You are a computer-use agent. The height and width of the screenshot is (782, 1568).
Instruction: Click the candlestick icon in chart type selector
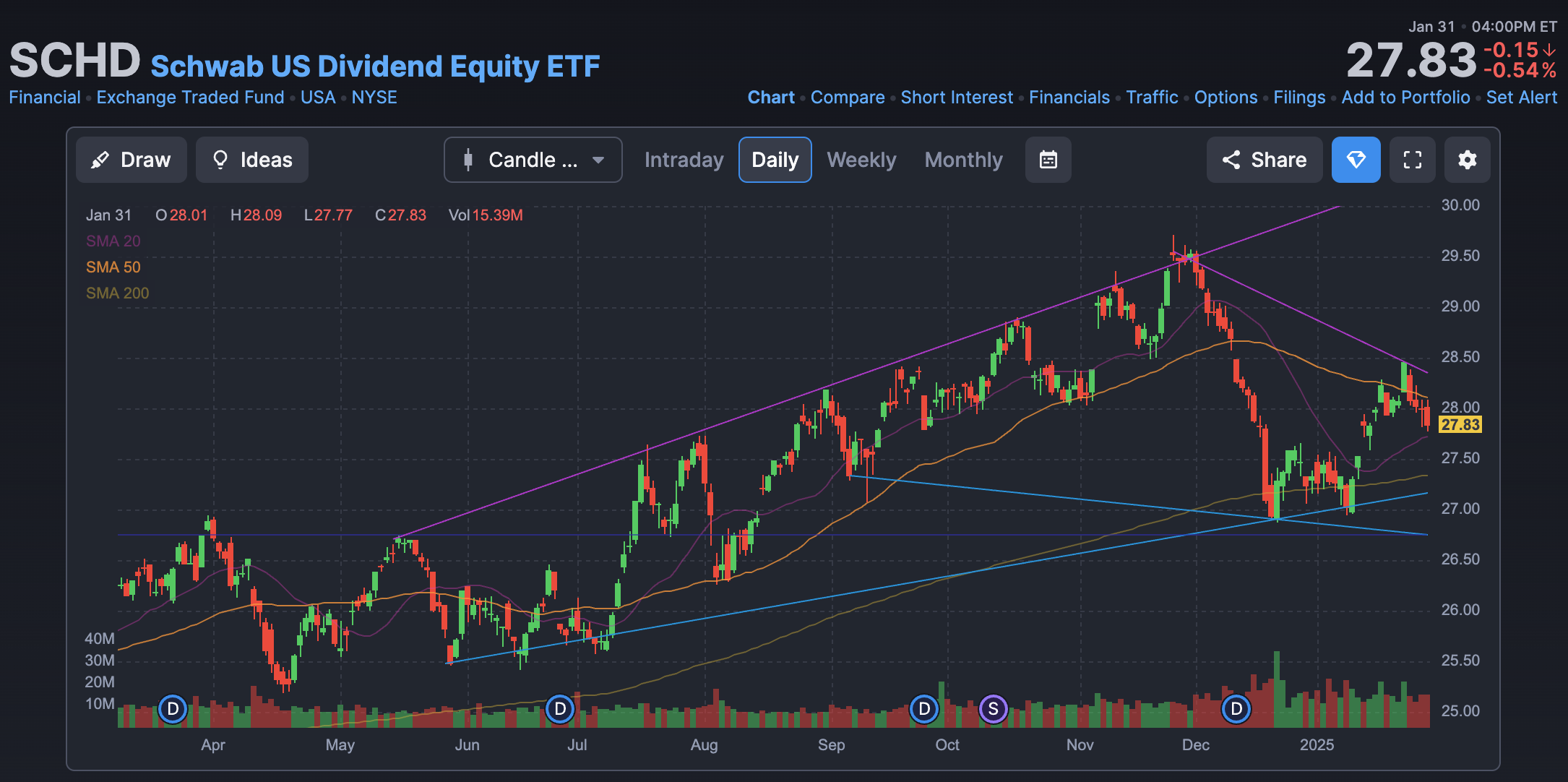tap(468, 160)
